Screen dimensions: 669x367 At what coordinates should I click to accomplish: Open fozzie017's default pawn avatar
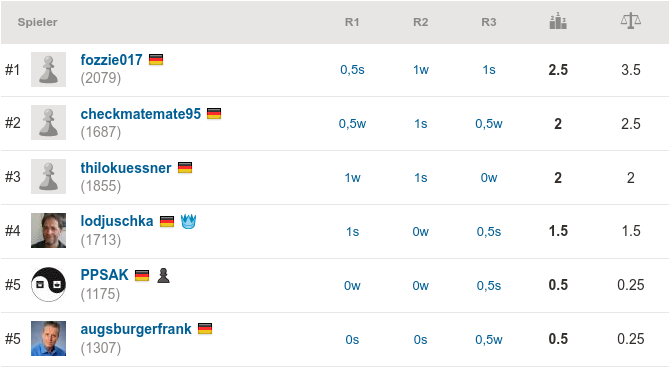click(49, 70)
